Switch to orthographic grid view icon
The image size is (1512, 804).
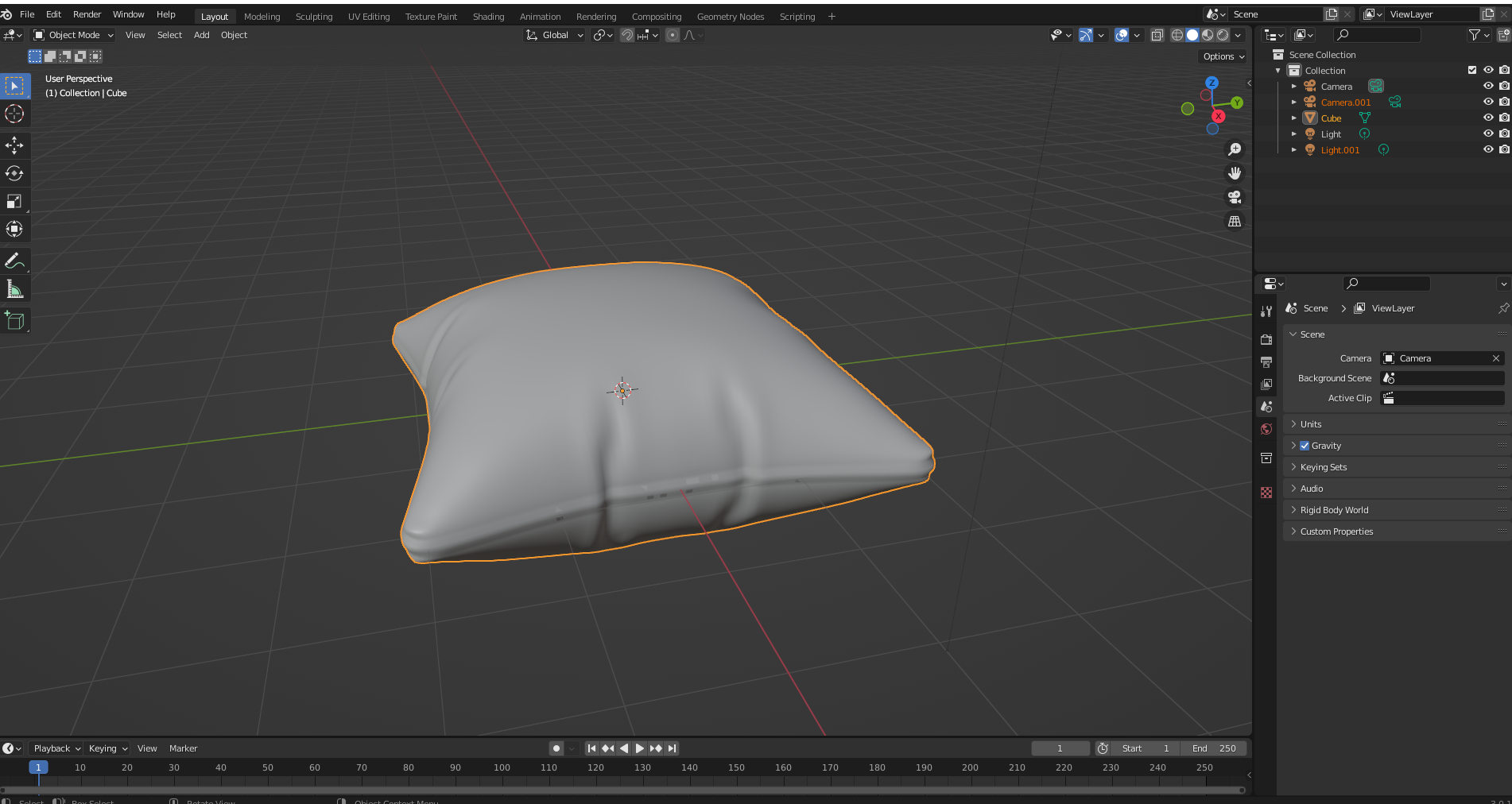1235,222
